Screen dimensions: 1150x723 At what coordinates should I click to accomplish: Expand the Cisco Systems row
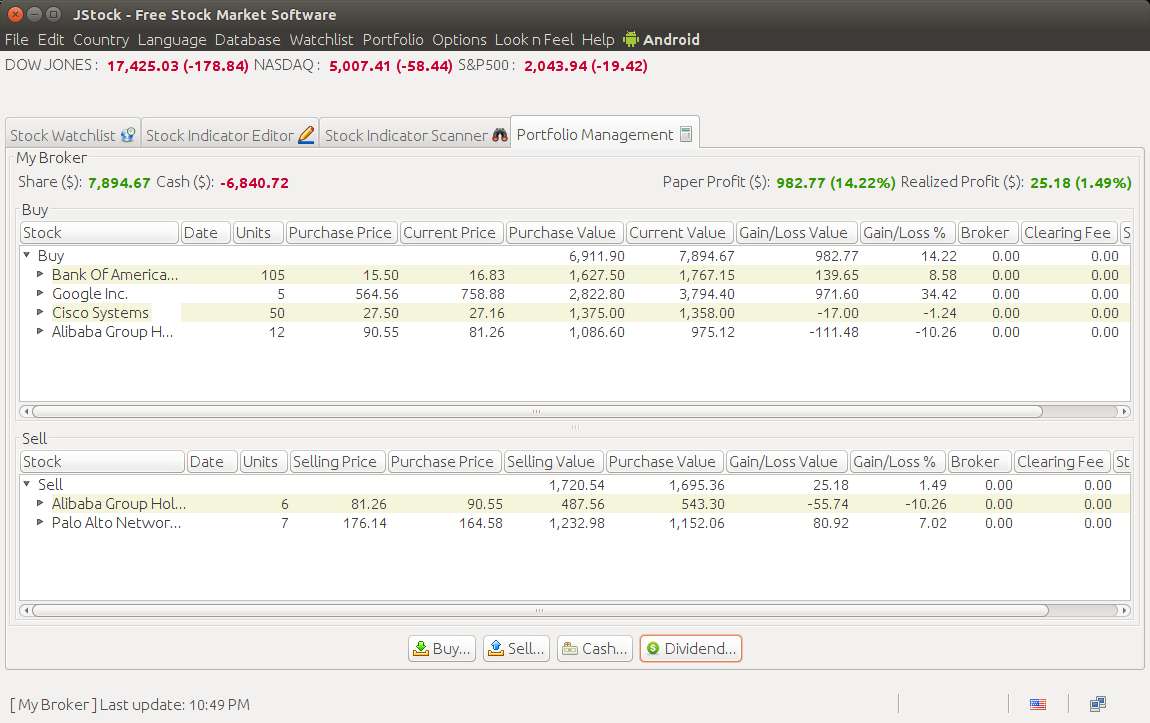(x=40, y=312)
